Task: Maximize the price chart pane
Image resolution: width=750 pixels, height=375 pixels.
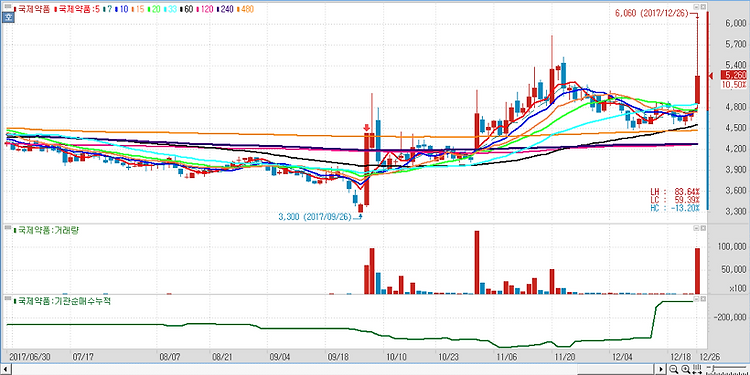Action: click(703, 7)
